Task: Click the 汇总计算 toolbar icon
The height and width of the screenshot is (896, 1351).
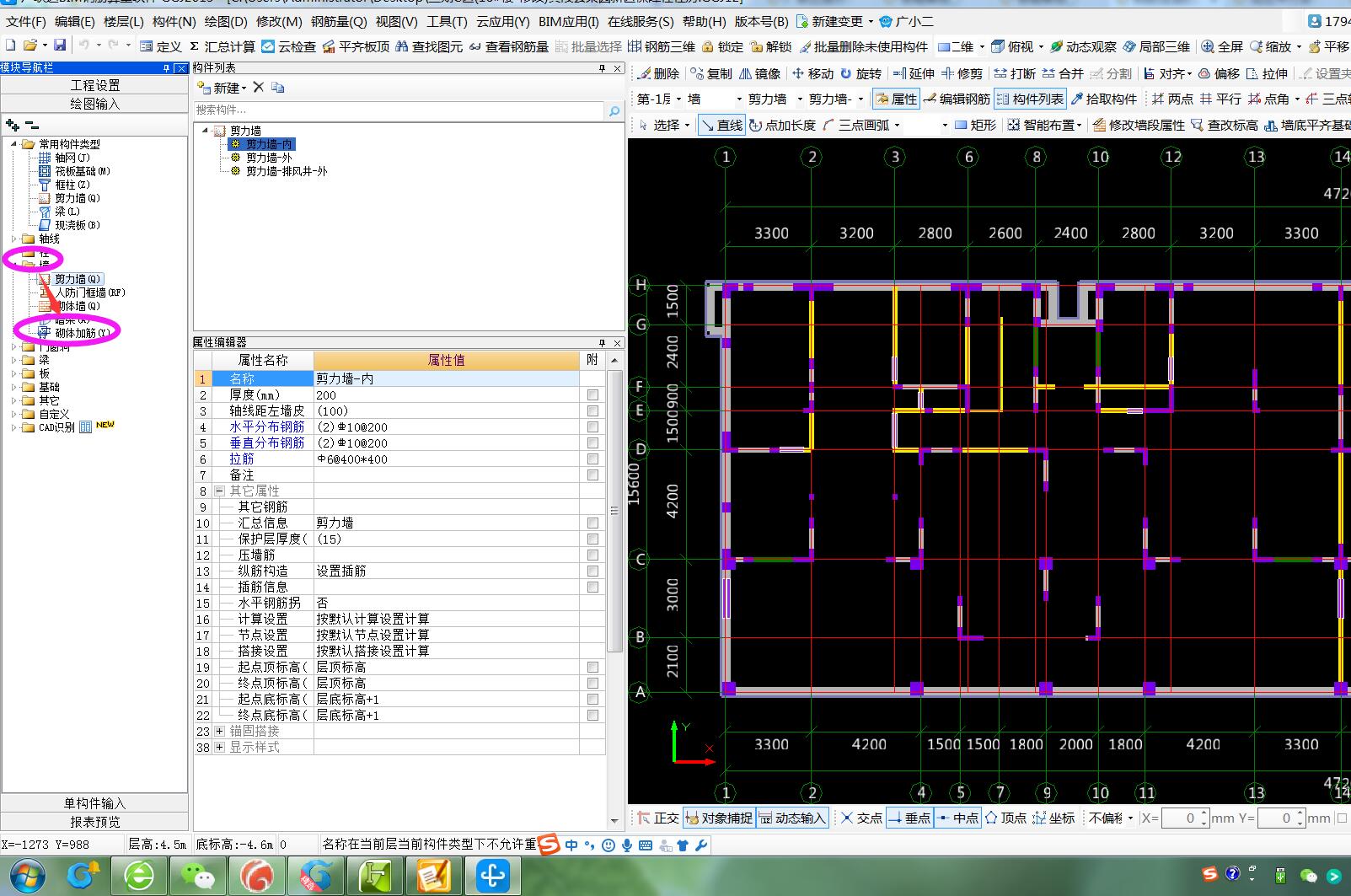Action: [x=222, y=46]
